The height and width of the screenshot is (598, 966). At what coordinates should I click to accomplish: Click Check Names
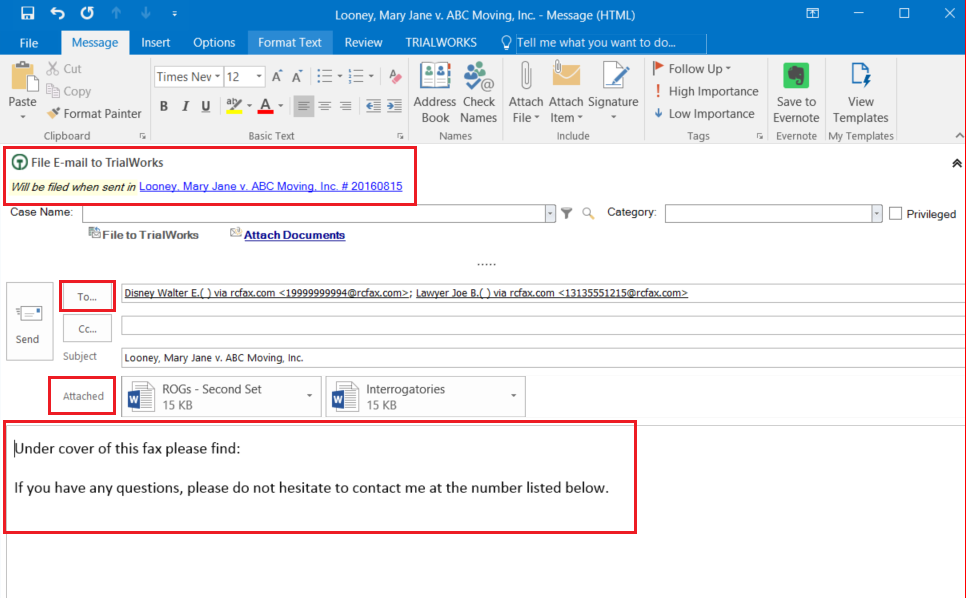[479, 92]
